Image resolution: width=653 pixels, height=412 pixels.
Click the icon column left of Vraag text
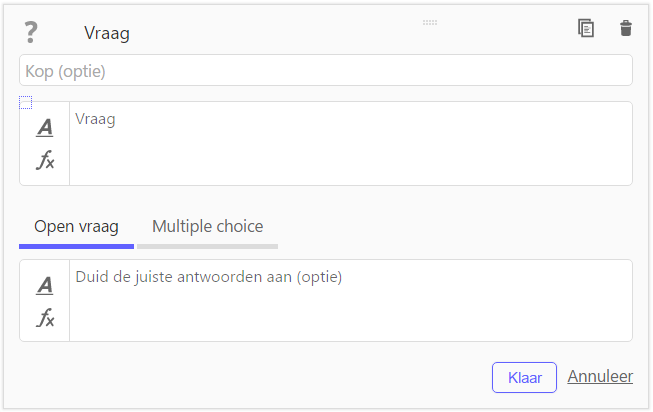pyautogui.click(x=45, y=143)
